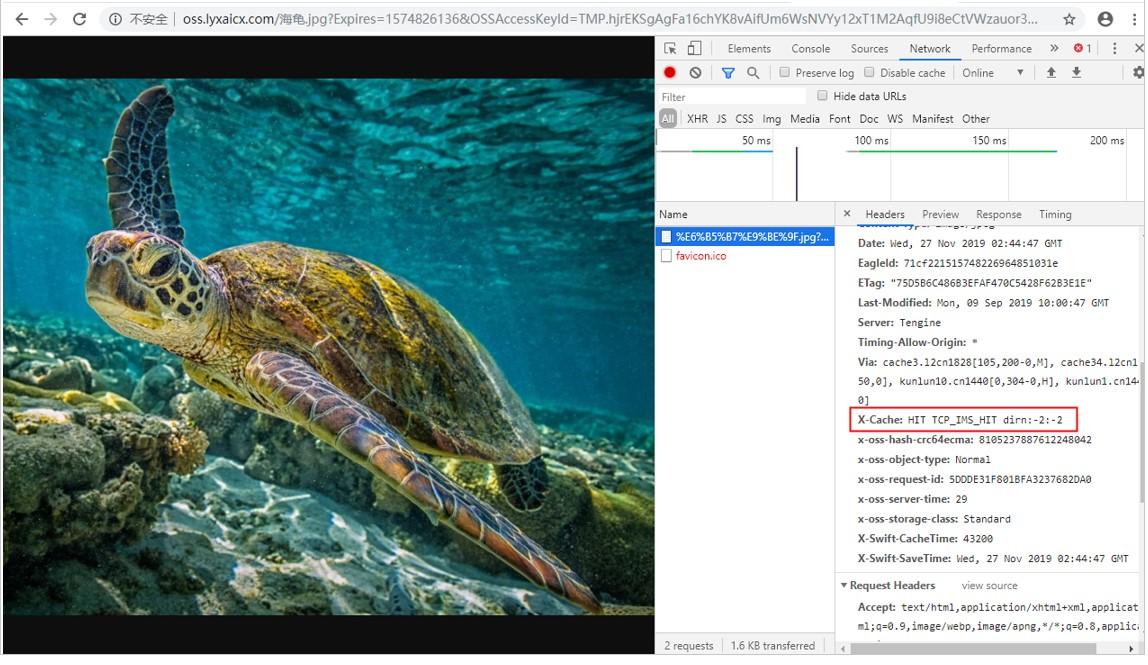Switch to Performance tab
Viewport: 1148px width, 665px height.
(x=1002, y=48)
